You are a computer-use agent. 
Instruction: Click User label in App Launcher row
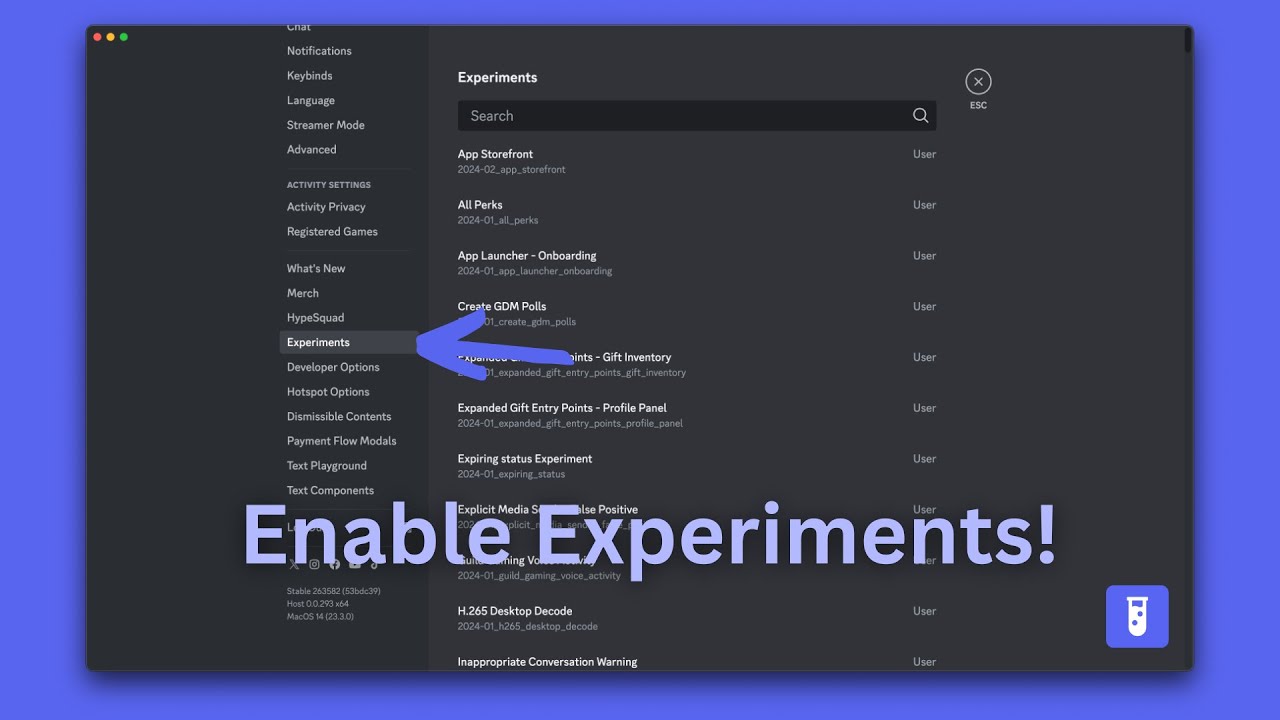click(x=924, y=256)
